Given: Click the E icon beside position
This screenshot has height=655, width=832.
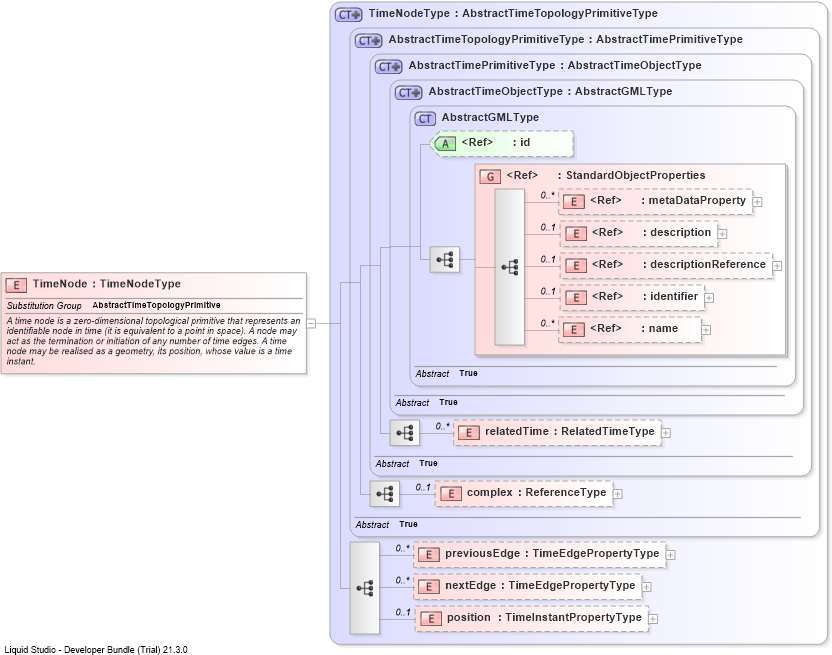Looking at the screenshot, I should [x=431, y=618].
